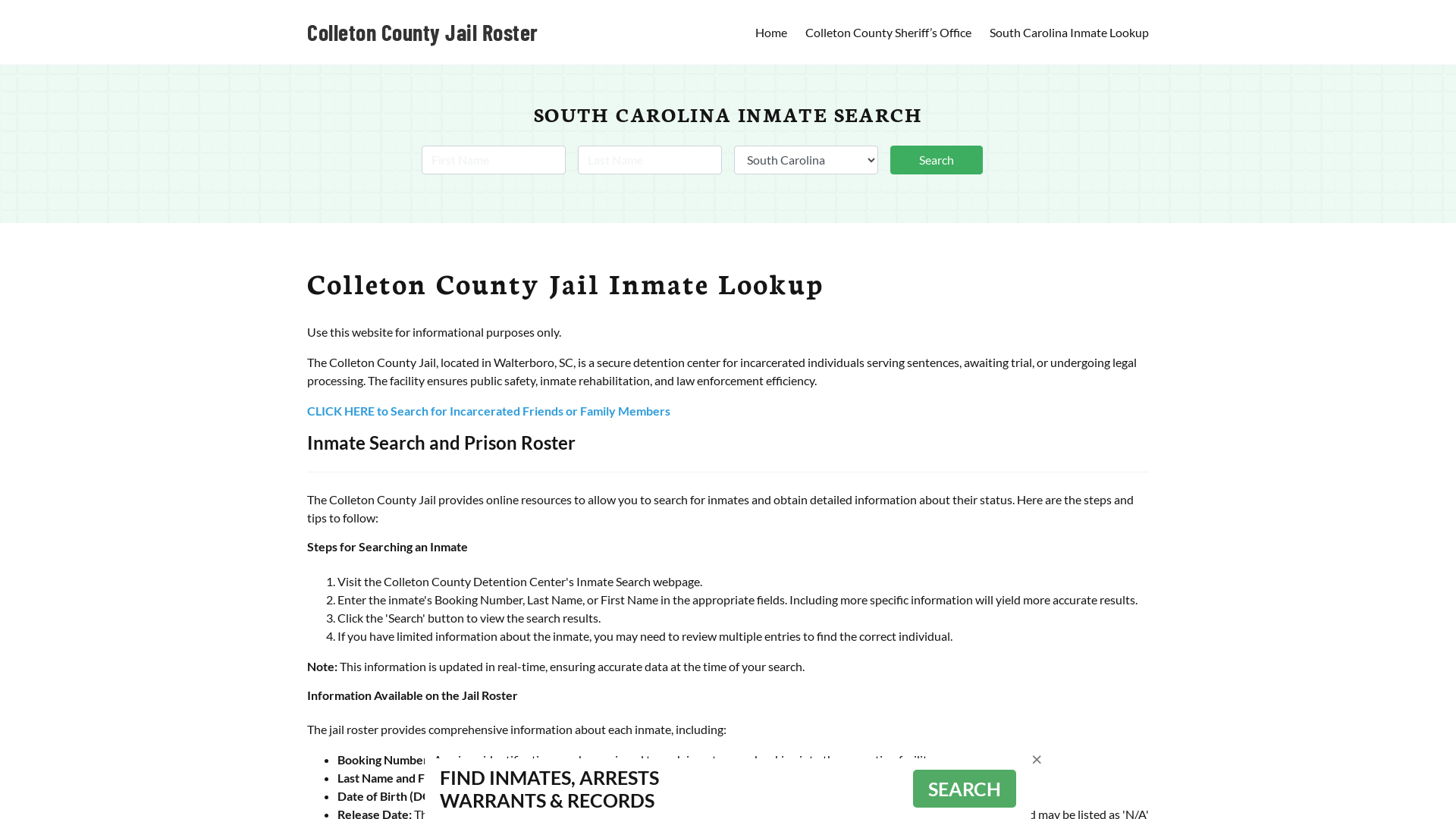
Task: Click the First Name input field
Action: [x=493, y=159]
